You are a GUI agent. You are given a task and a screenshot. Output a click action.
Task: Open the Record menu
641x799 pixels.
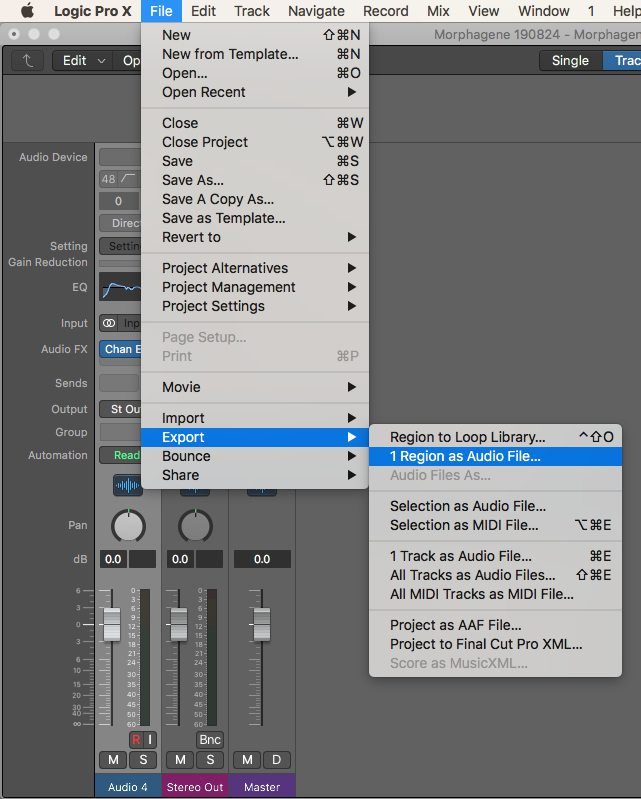[386, 11]
